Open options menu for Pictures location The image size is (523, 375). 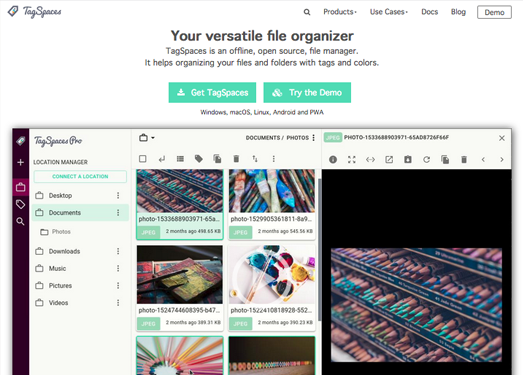pyautogui.click(x=118, y=286)
